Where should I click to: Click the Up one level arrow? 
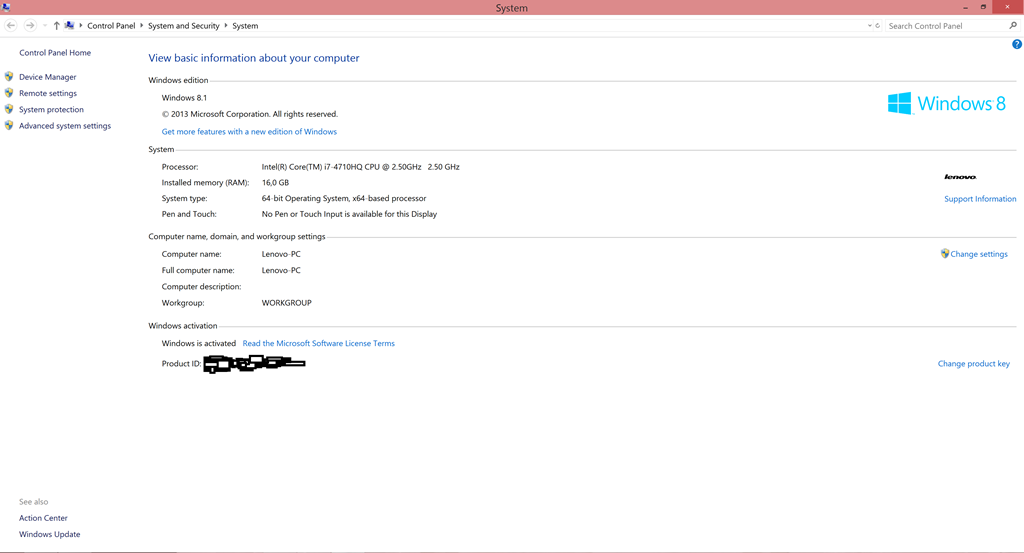pos(56,25)
